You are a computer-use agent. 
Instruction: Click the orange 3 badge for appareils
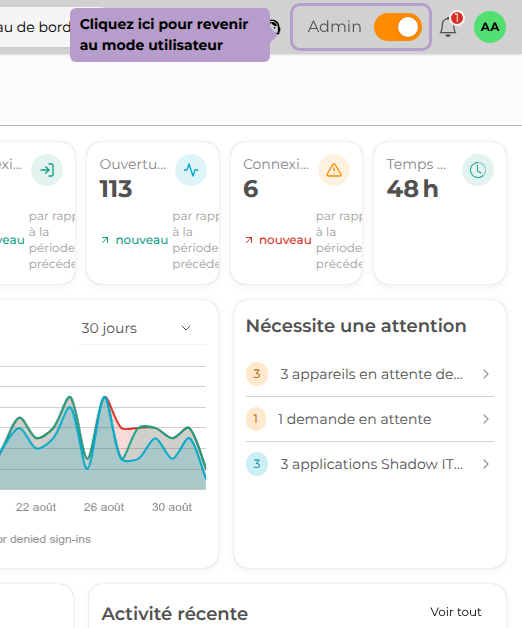(x=257, y=374)
